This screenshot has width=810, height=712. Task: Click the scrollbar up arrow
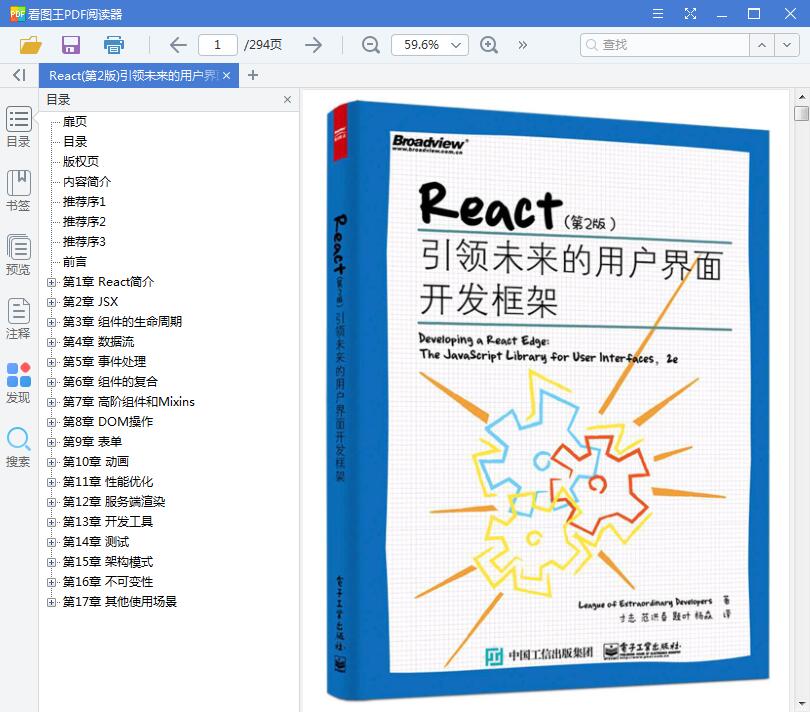pos(801,97)
